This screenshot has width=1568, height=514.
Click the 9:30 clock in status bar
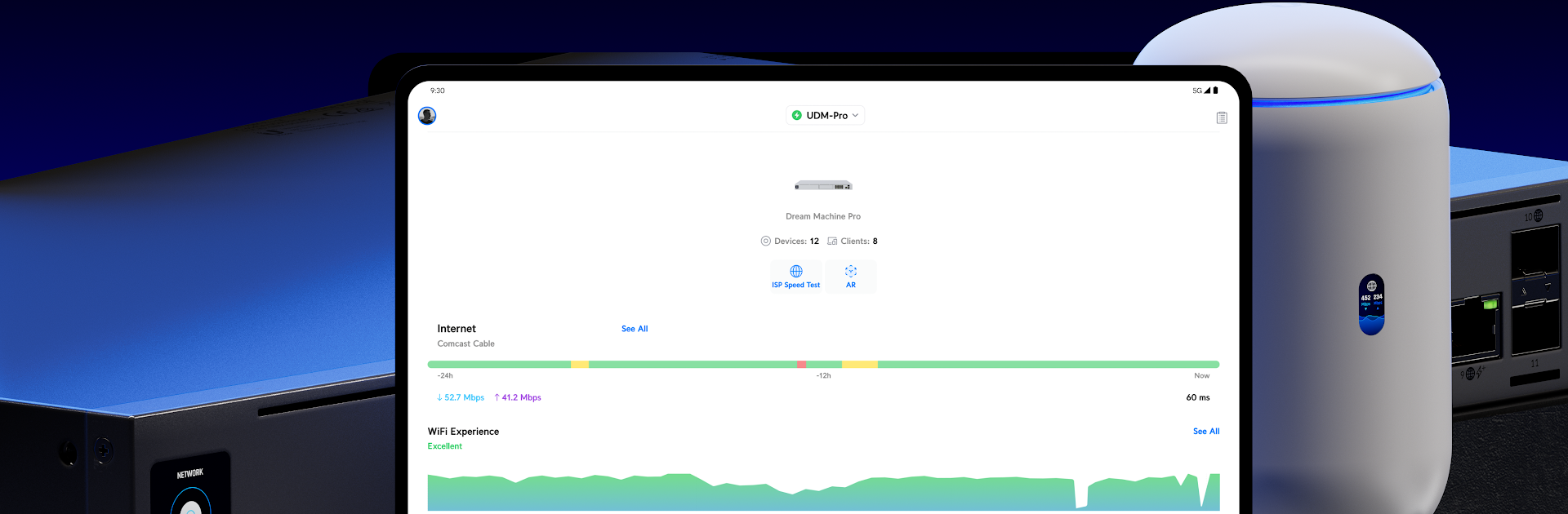pos(438,91)
